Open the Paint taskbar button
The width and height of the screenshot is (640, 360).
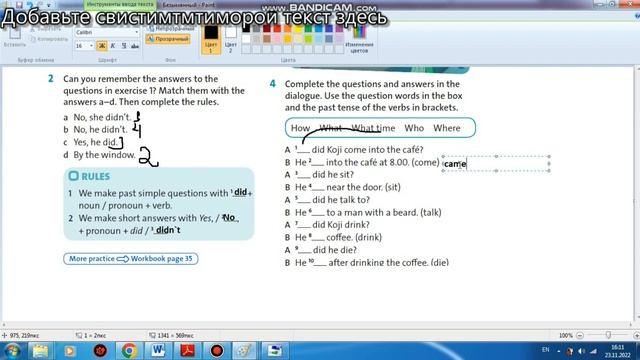pyautogui.click(x=245, y=351)
